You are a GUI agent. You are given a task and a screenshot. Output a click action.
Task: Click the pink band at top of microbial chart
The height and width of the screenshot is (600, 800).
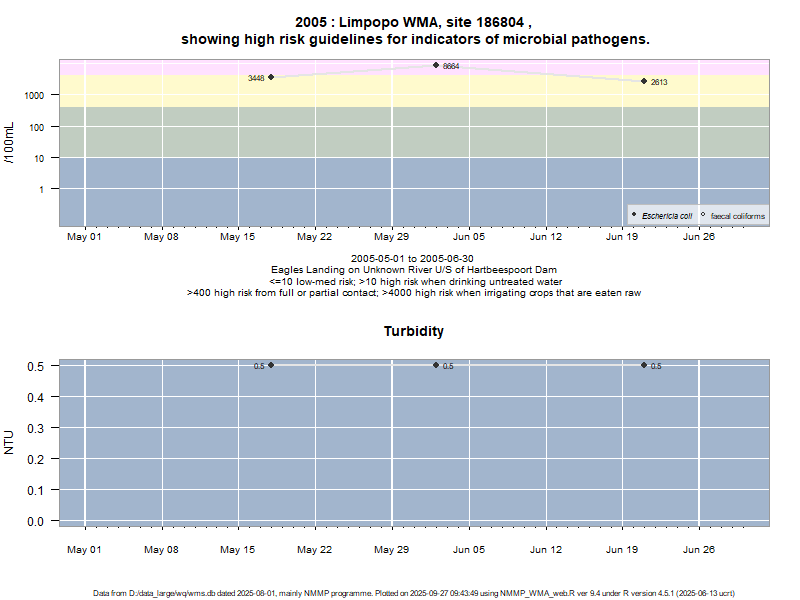point(150,65)
